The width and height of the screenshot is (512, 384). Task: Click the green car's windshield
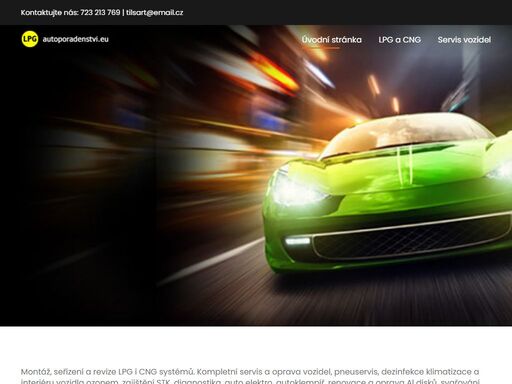[407, 133]
